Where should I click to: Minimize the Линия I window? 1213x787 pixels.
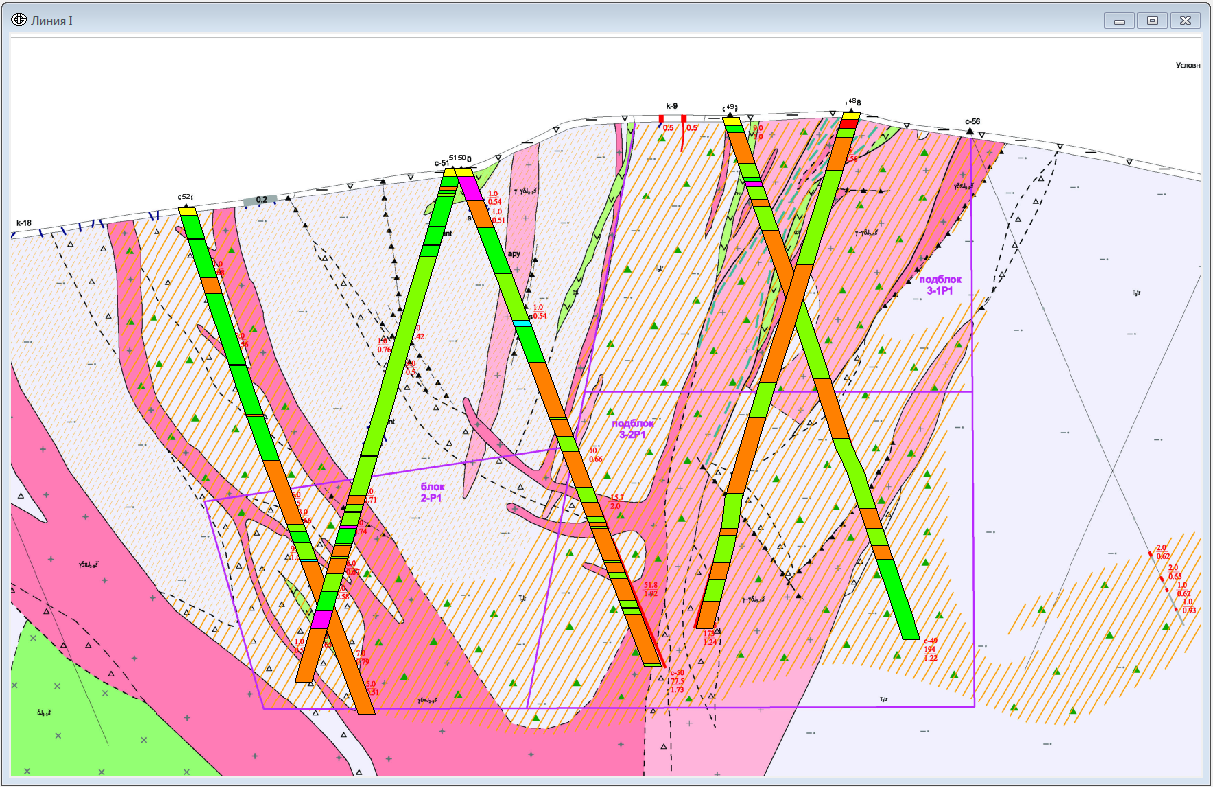(1119, 20)
